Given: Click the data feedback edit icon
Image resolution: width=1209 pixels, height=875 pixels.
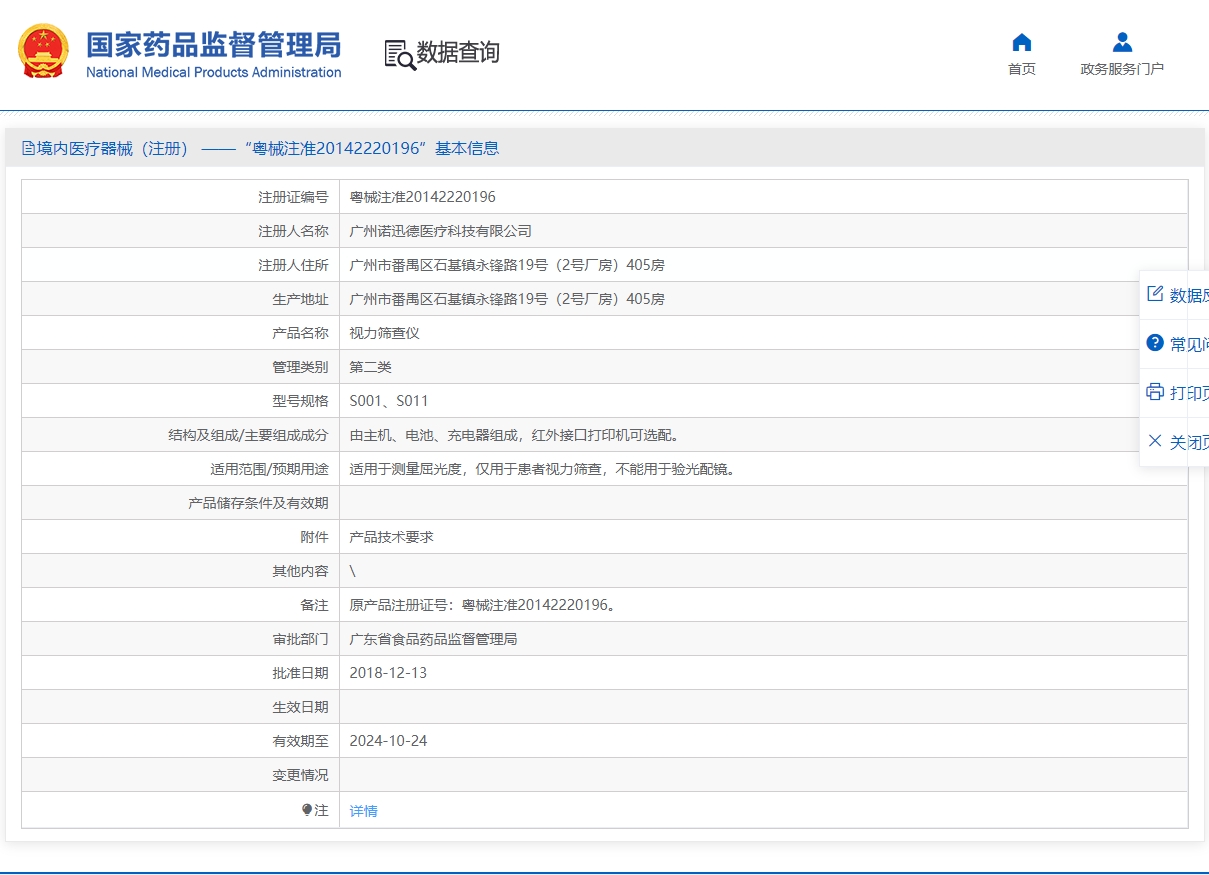Looking at the screenshot, I should coord(1155,294).
